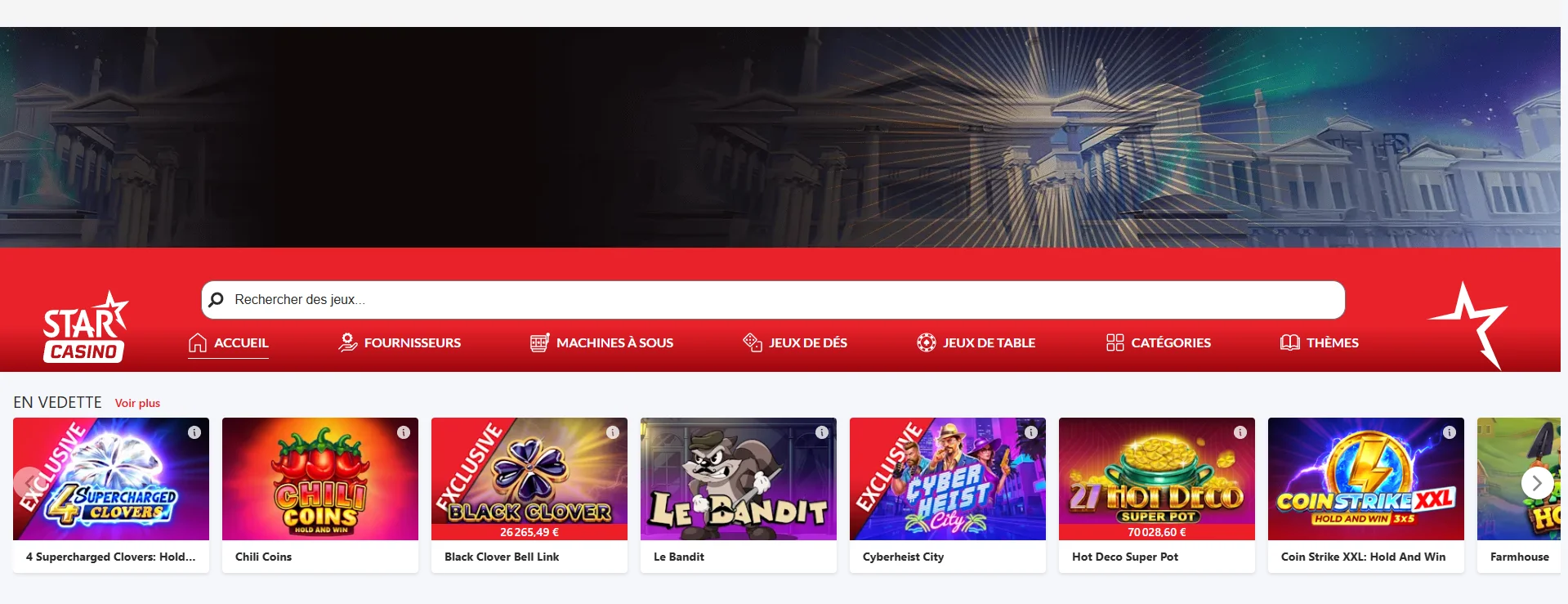Viewport: 1568px width, 604px height.
Task: Click the Star Casino logo
Action: tap(85, 327)
